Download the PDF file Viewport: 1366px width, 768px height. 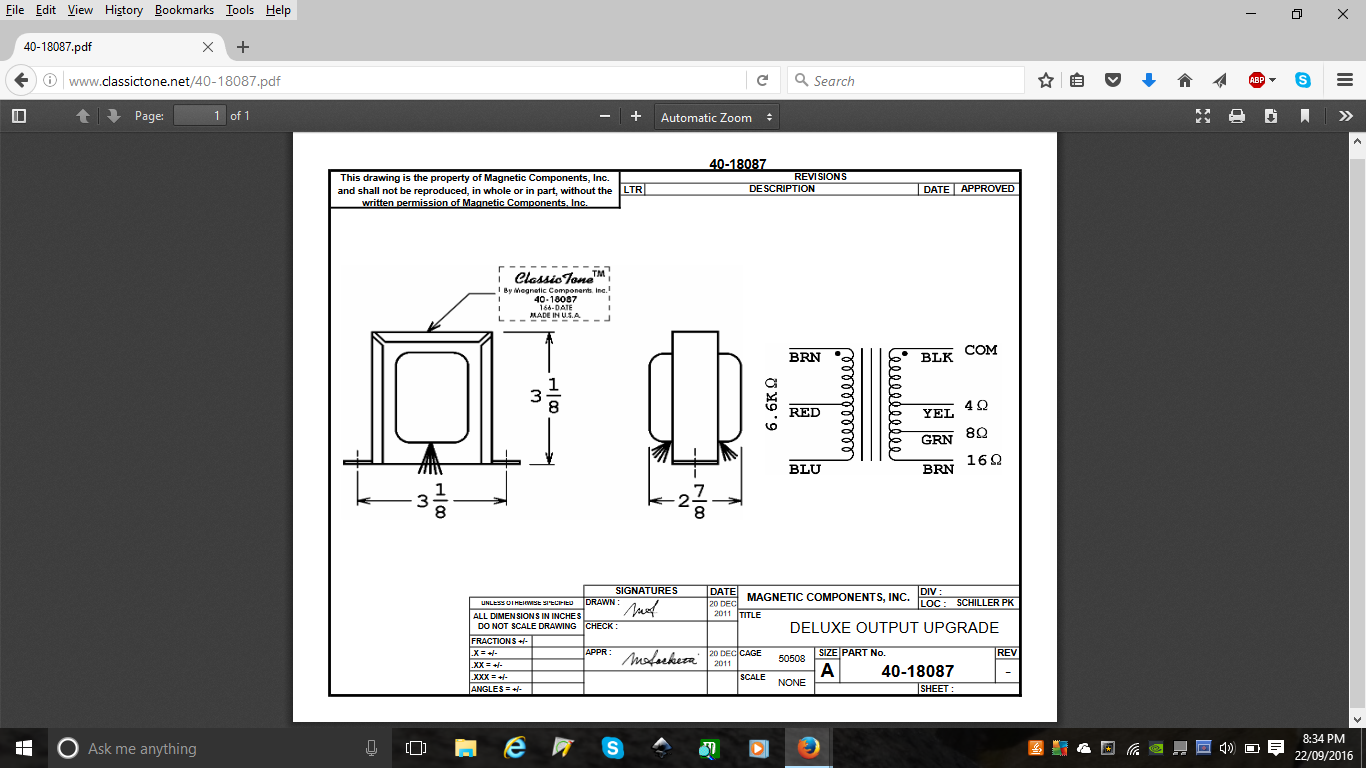[1271, 116]
